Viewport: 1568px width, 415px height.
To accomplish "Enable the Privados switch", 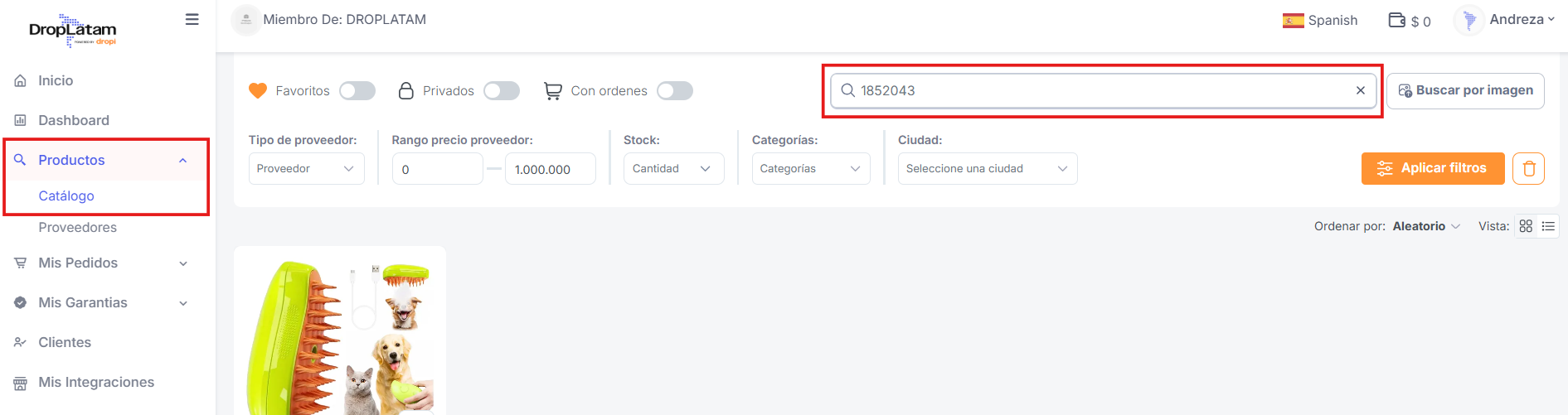I will click(x=502, y=91).
